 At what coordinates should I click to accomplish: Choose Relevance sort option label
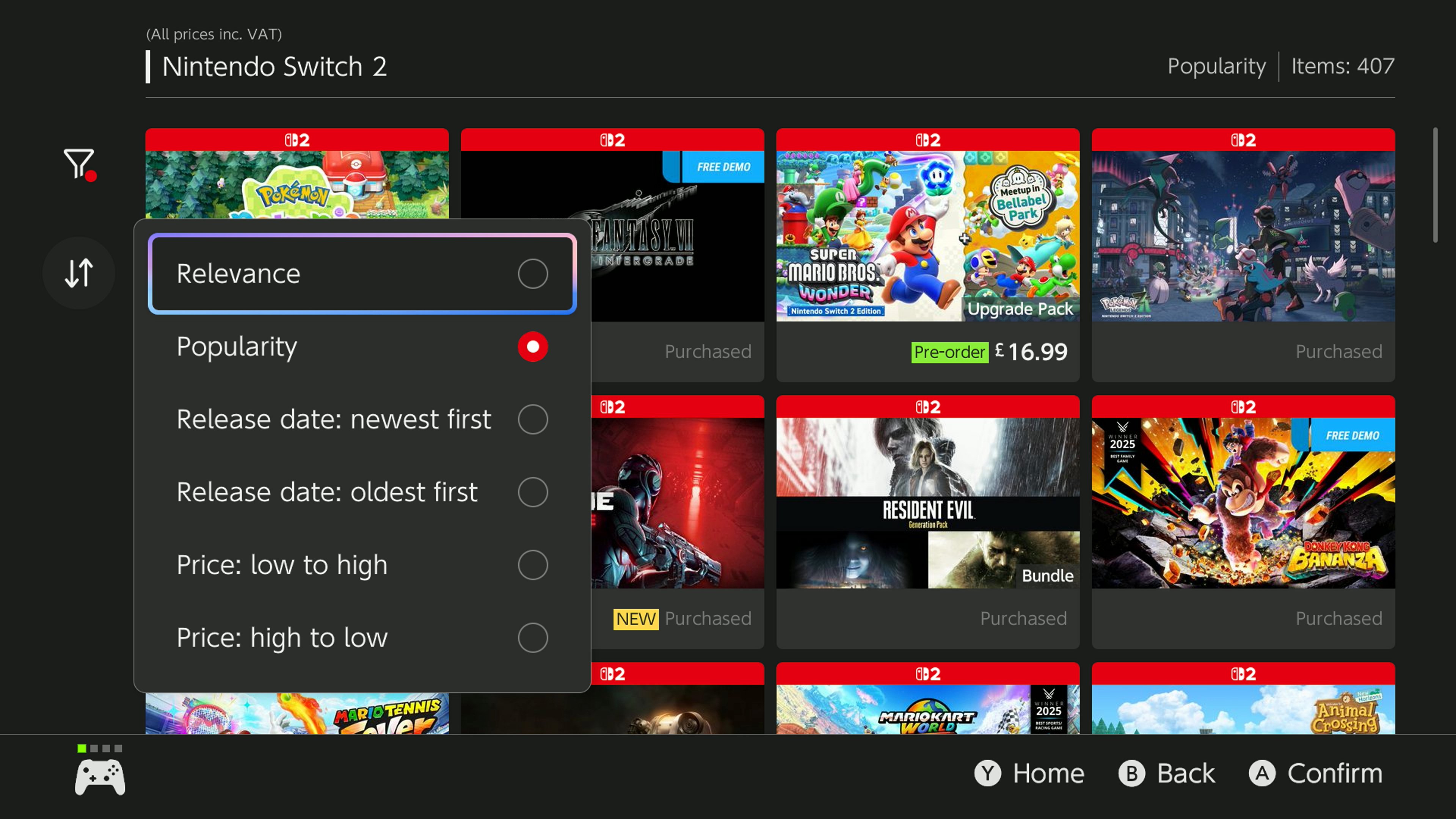[x=238, y=273]
